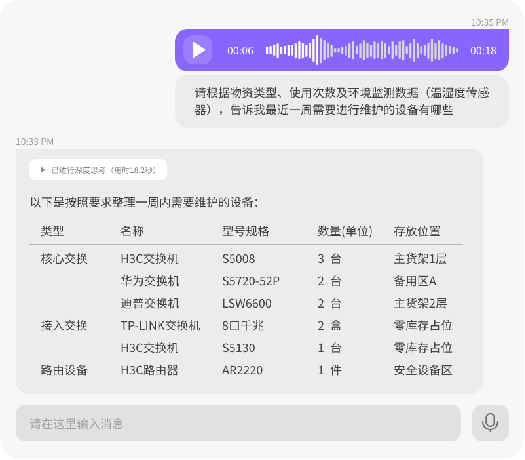Click 零库存占位 in the TP-LINK row
The width and height of the screenshot is (525, 460).
(x=423, y=325)
